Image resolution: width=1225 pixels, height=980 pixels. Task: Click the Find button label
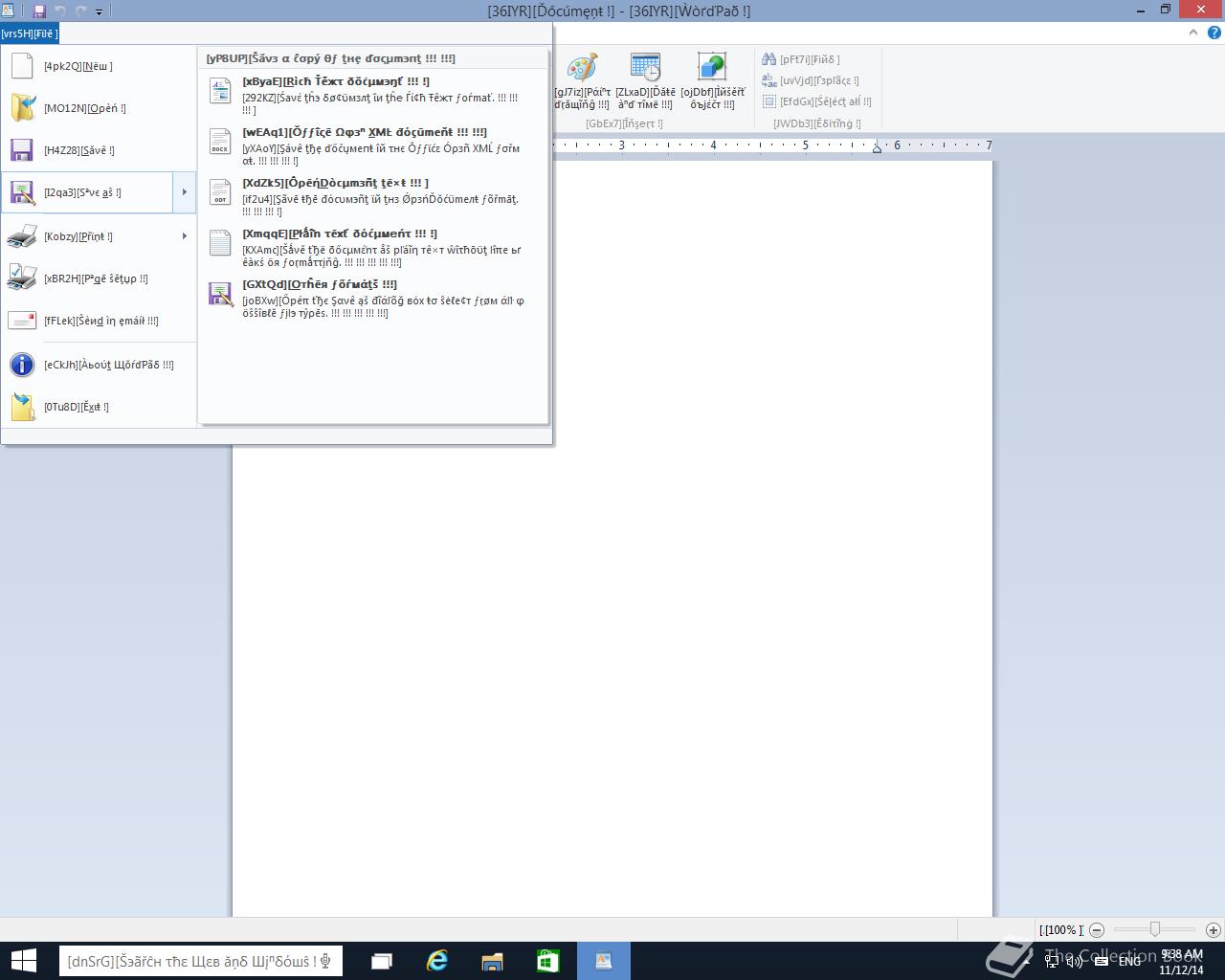point(810,59)
